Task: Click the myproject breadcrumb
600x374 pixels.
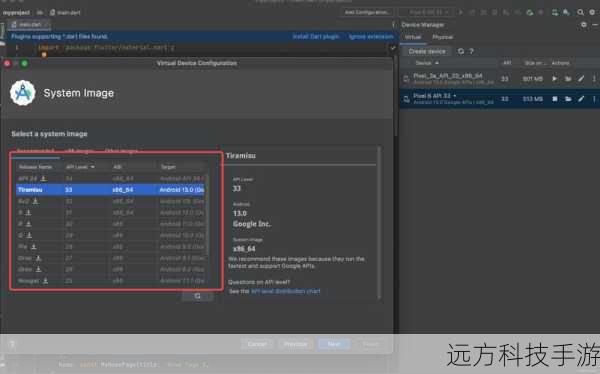Action: [16, 13]
